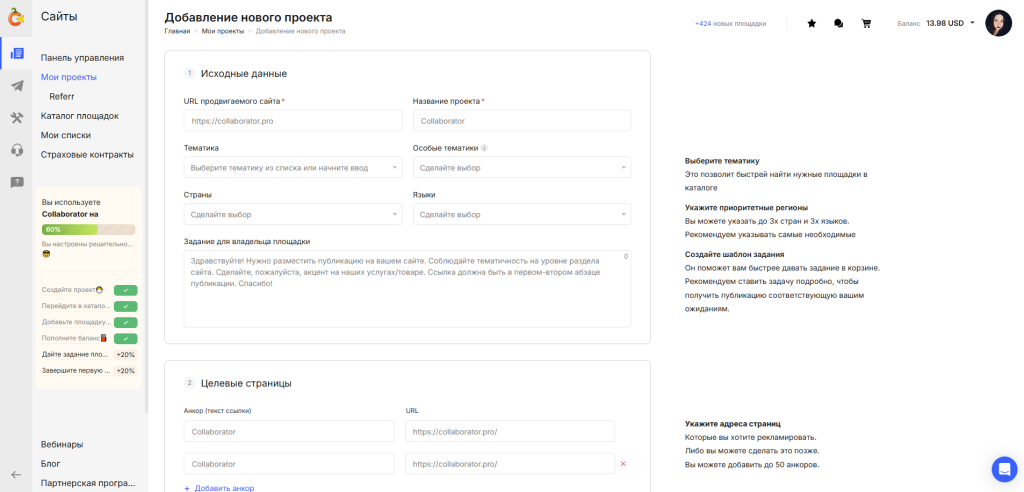Open Панель управления in sidebar menu
Viewport: 1024px width, 492px height.
(x=82, y=58)
